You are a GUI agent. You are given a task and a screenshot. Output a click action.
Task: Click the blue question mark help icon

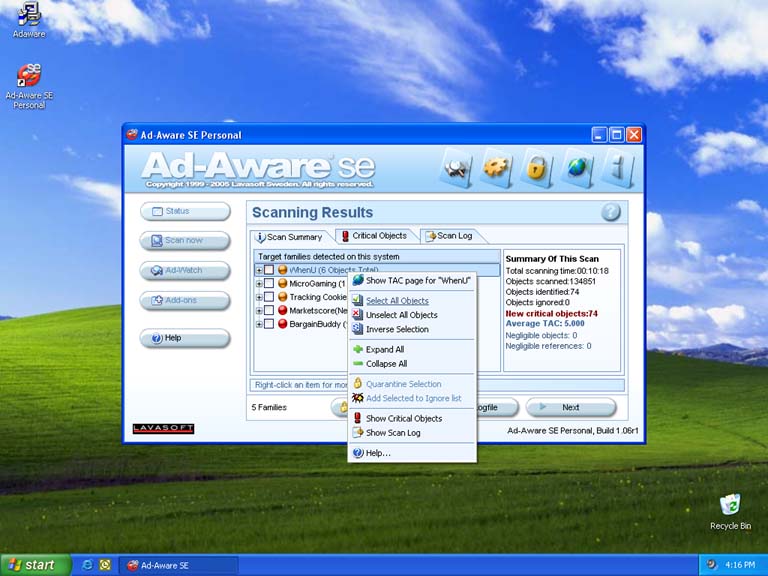[x=610, y=212]
